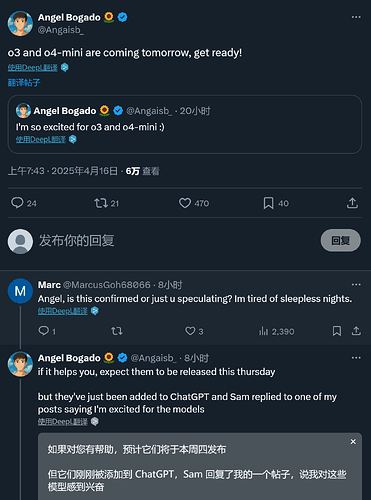Viewport: 371px width, 500px height.
Task: Click the 回复 reply button
Action: point(341,240)
